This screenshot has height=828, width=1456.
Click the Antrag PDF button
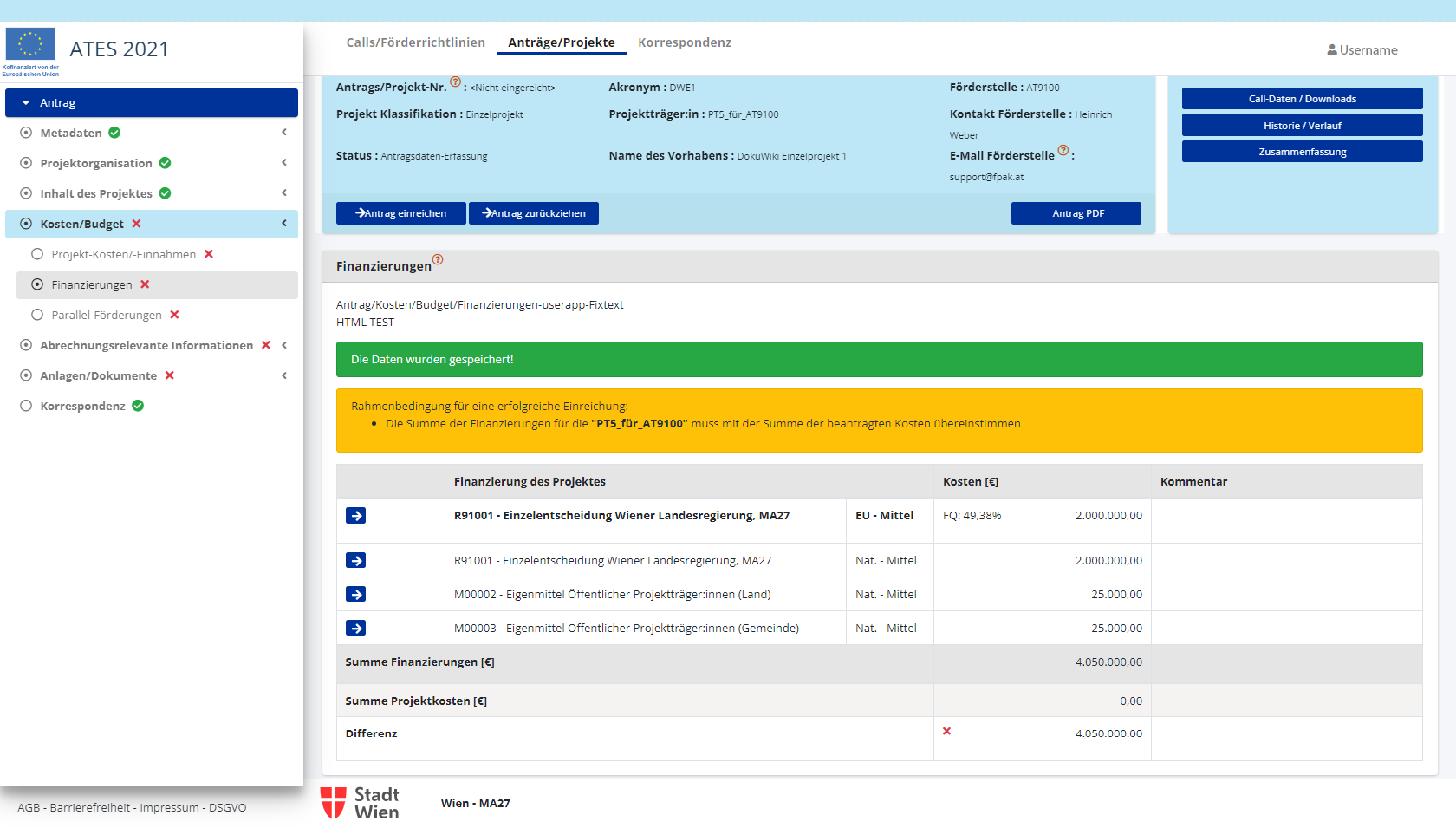pos(1076,213)
